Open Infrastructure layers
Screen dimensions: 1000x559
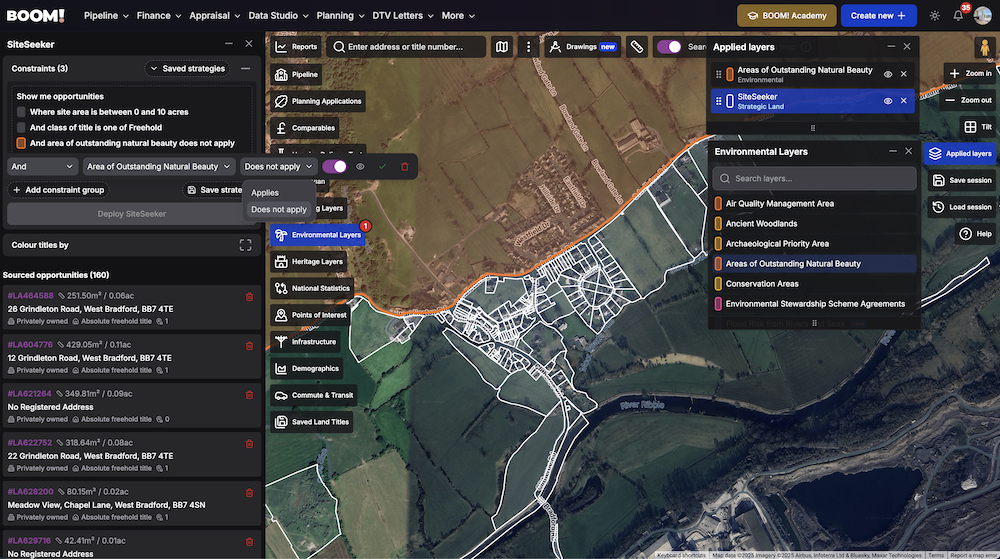[305, 342]
